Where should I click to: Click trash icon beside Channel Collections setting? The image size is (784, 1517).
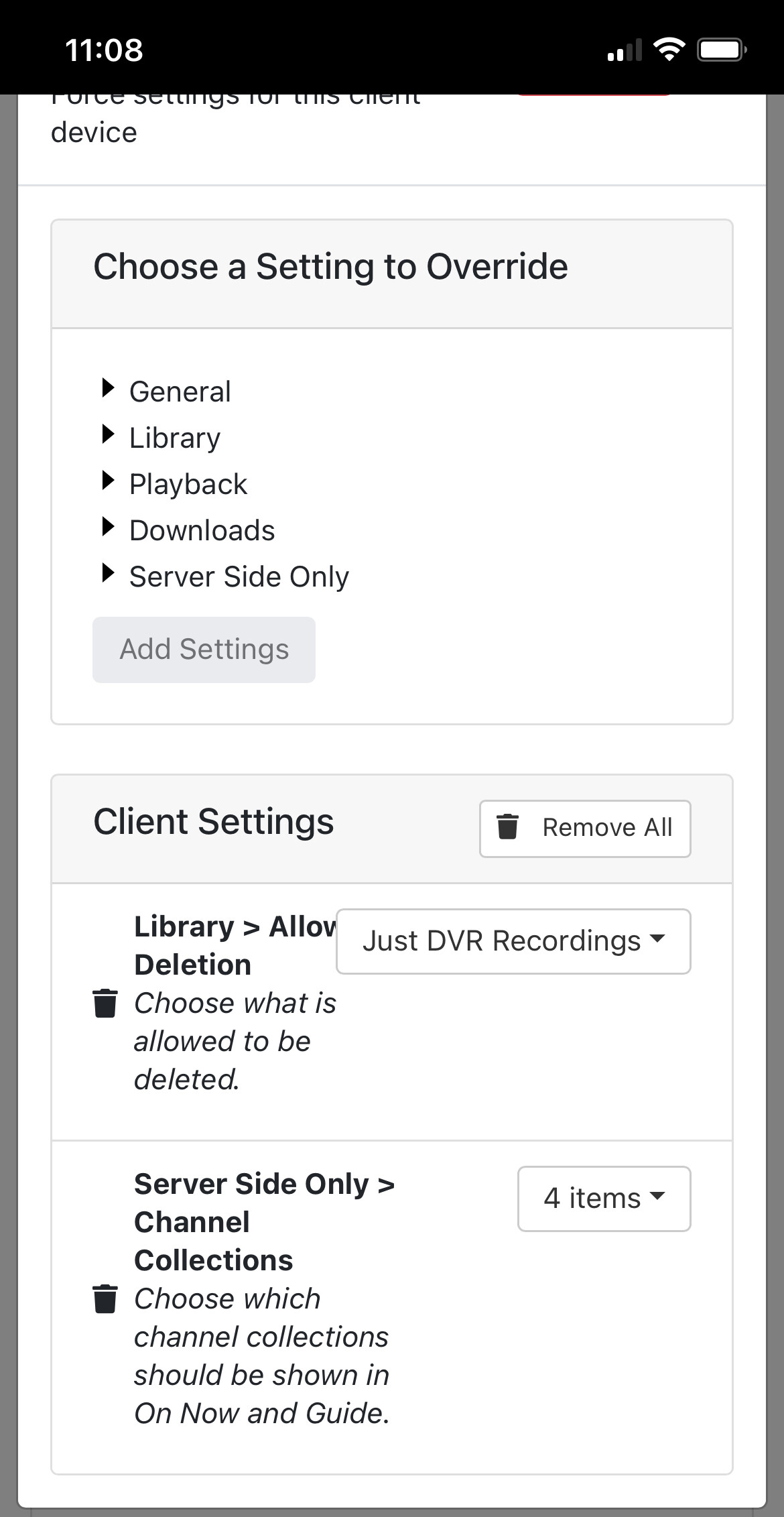[x=105, y=1298]
